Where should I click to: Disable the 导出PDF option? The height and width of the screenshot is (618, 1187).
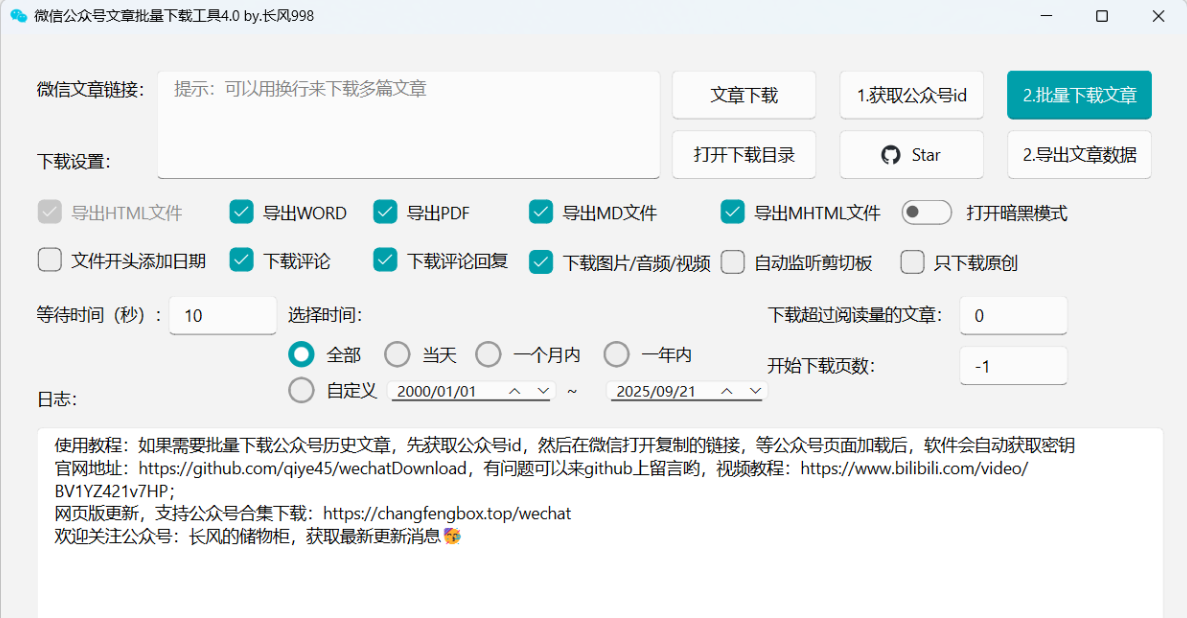click(x=385, y=212)
